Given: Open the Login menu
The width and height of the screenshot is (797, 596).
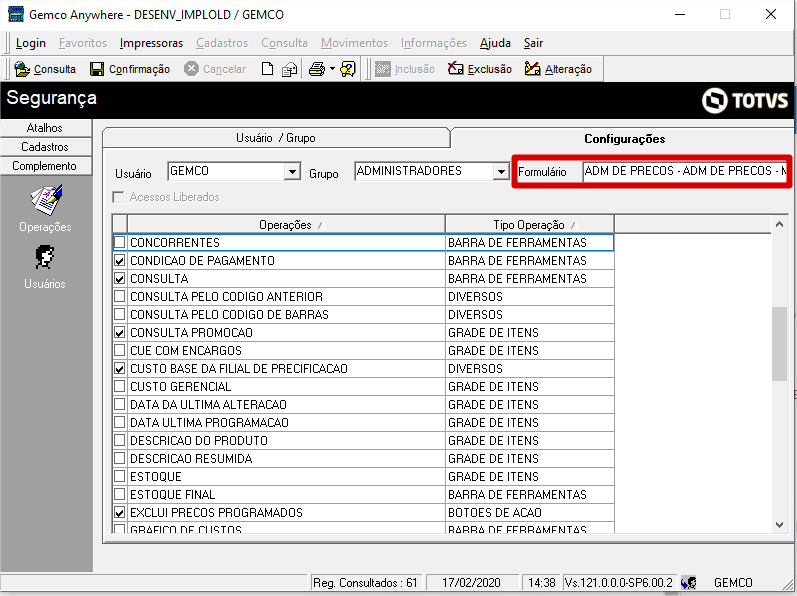Looking at the screenshot, I should click(30, 43).
